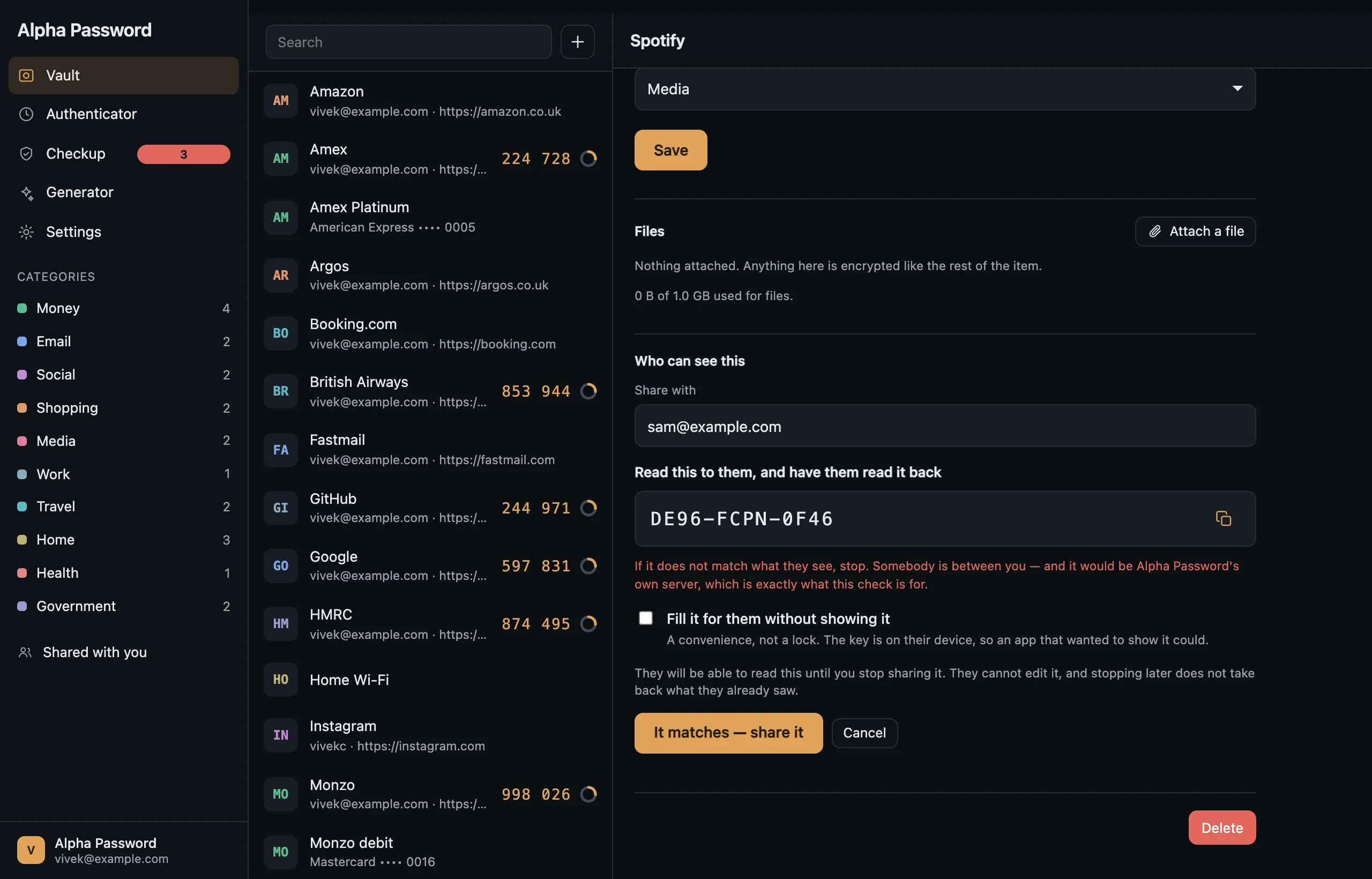Click the Amex TOTP countdown ring
The height and width of the screenshot is (879, 1372).
[x=588, y=158]
